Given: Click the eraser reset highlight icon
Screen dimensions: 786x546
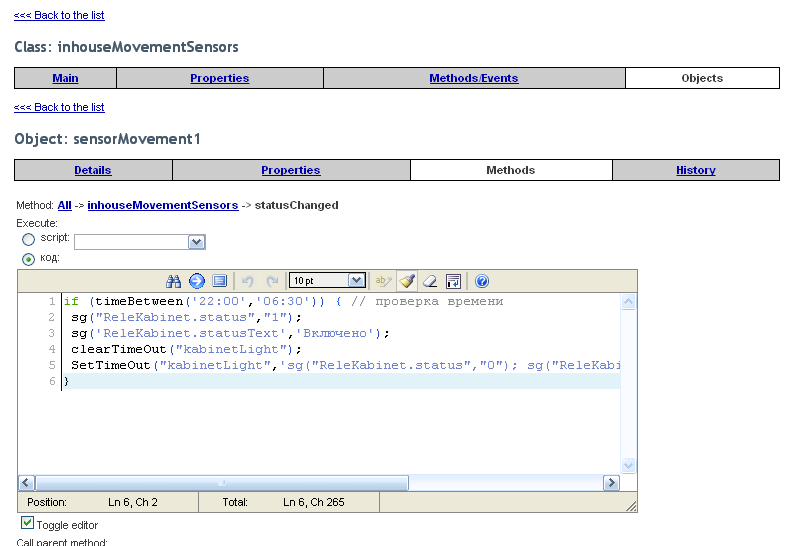Looking at the screenshot, I should click(x=430, y=281).
